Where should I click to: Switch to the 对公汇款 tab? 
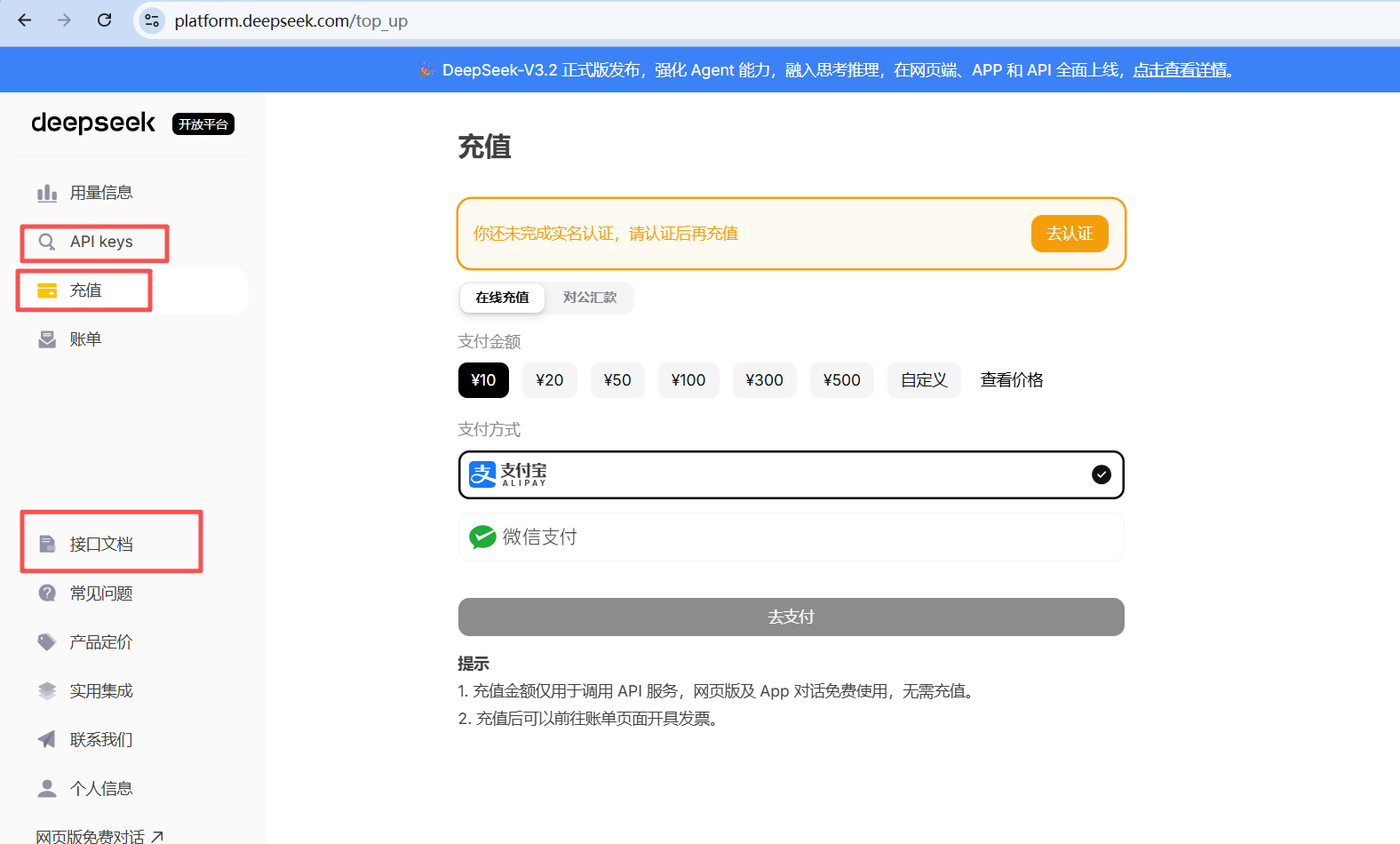590,298
